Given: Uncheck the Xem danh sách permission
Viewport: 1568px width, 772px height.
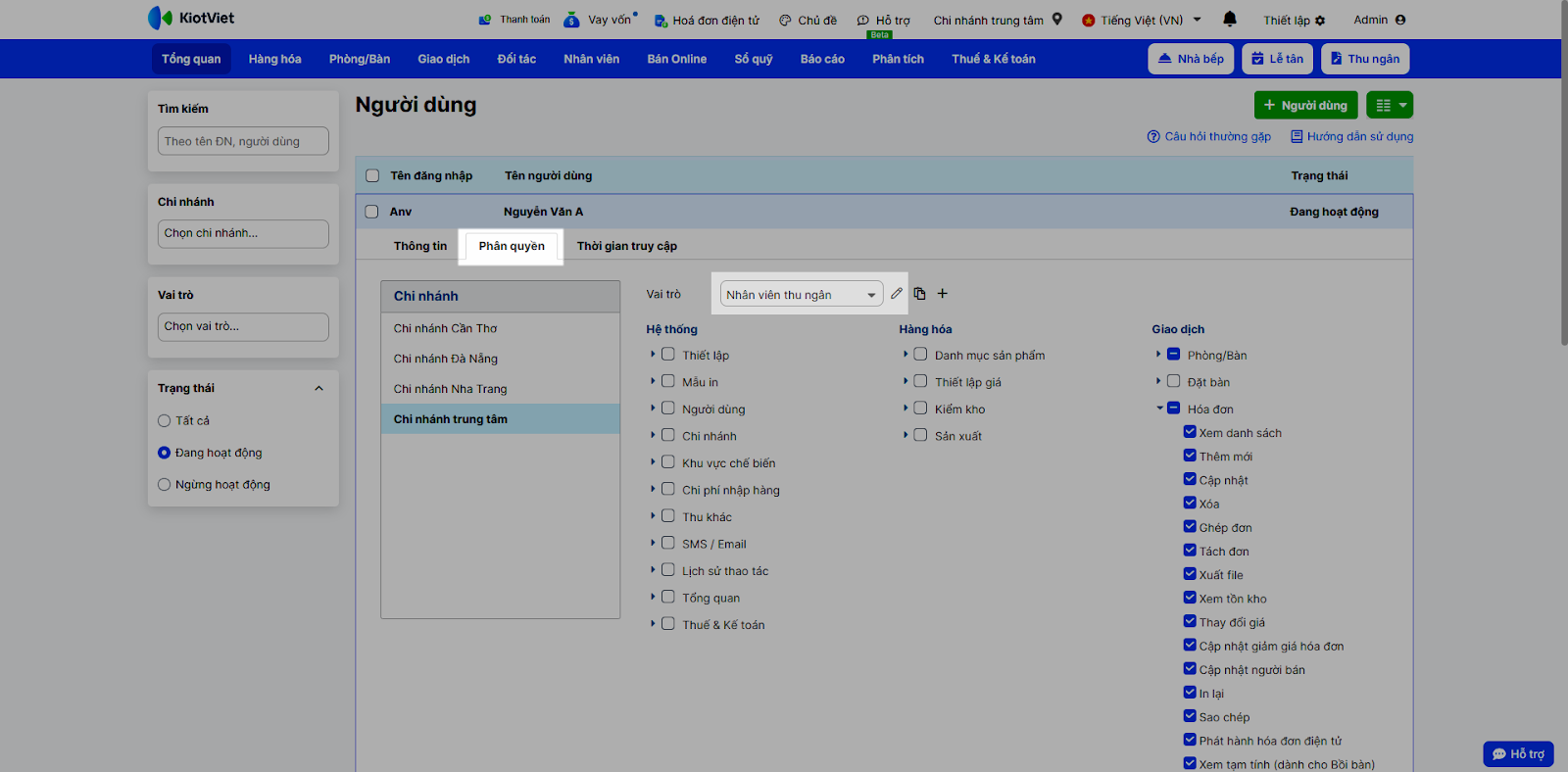Looking at the screenshot, I should [x=1190, y=432].
